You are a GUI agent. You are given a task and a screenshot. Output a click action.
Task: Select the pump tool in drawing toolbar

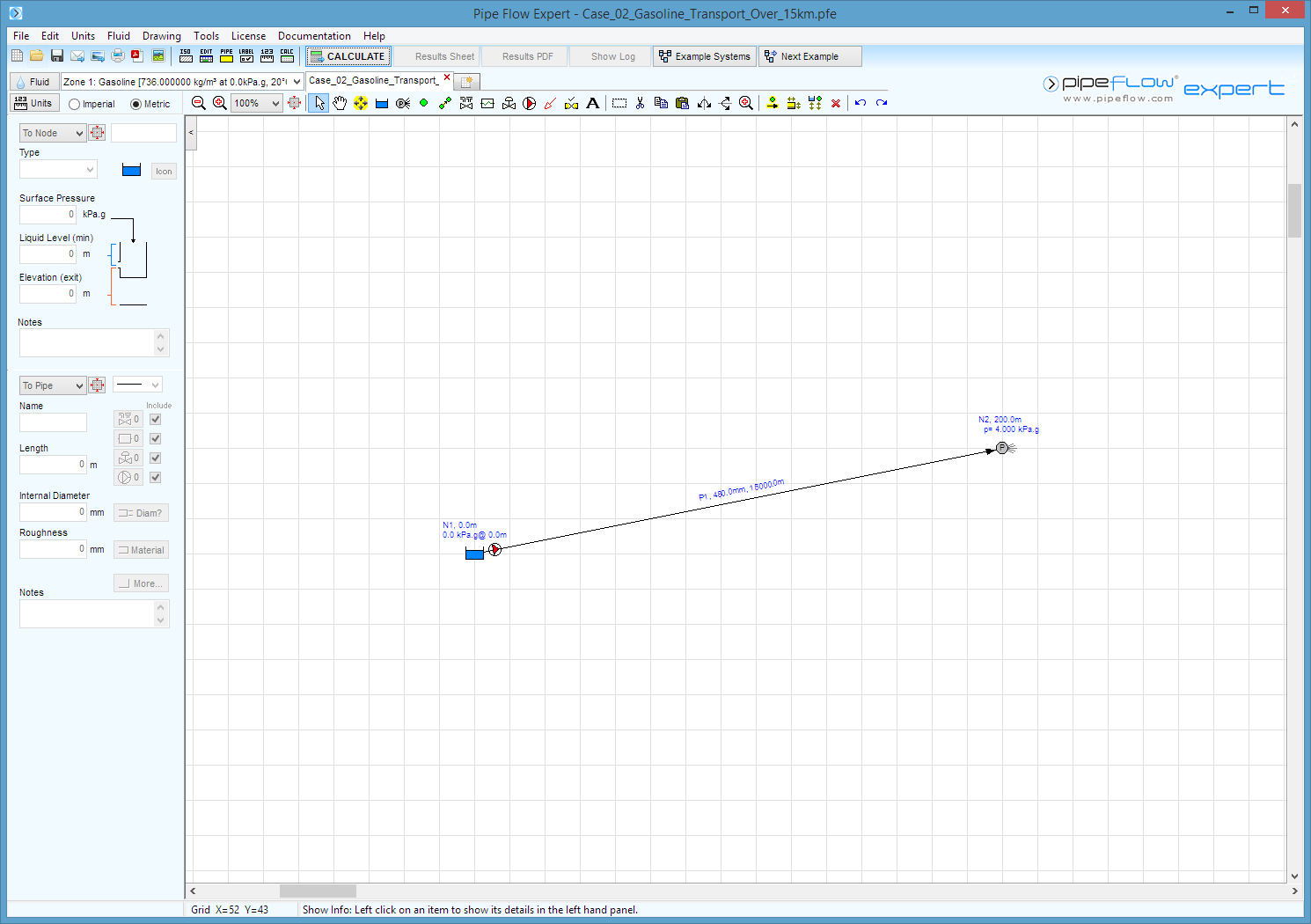(x=530, y=103)
